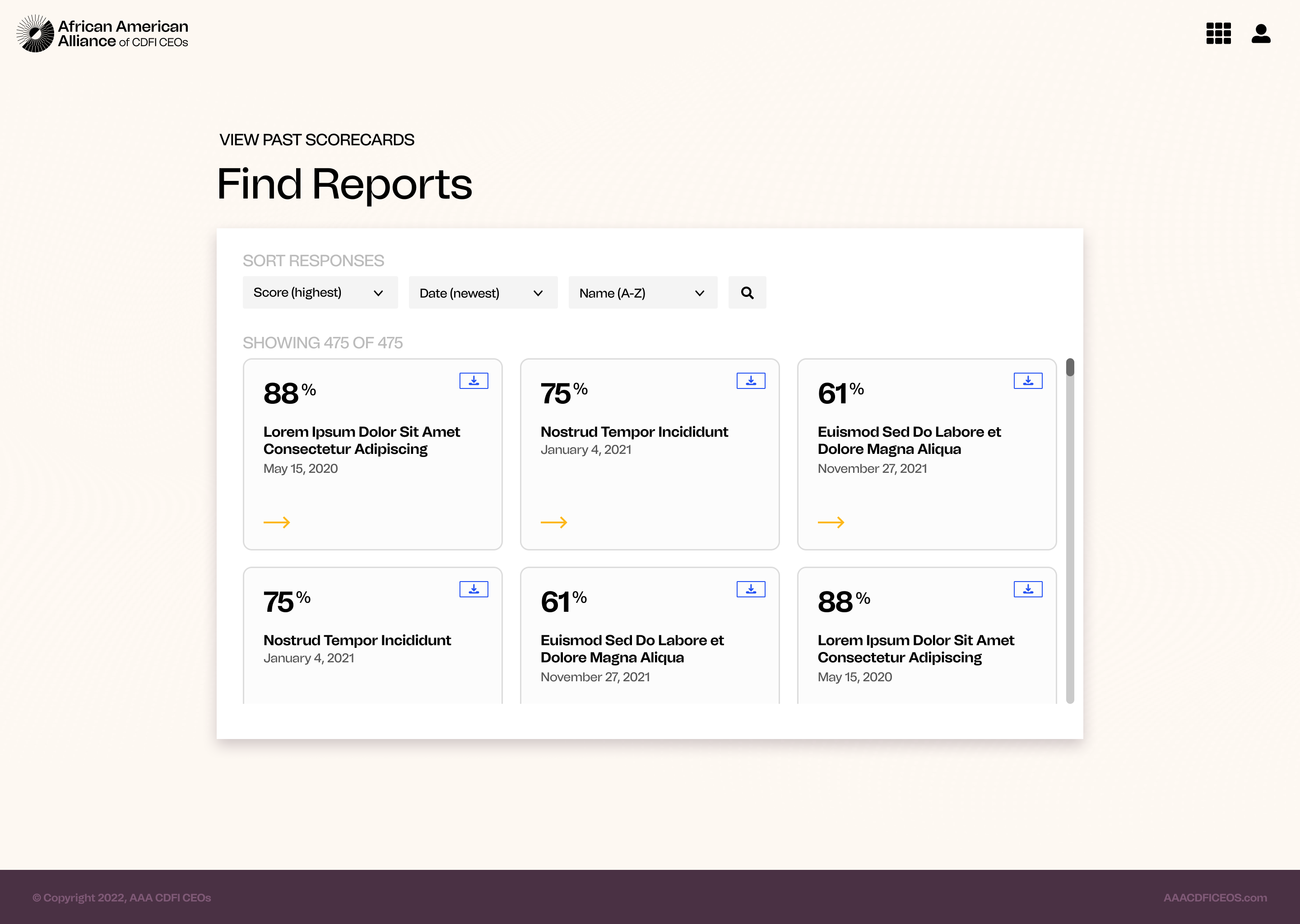Viewport: 1300px width, 924px height.
Task: Expand the Score (highest) sort dropdown
Action: click(320, 292)
